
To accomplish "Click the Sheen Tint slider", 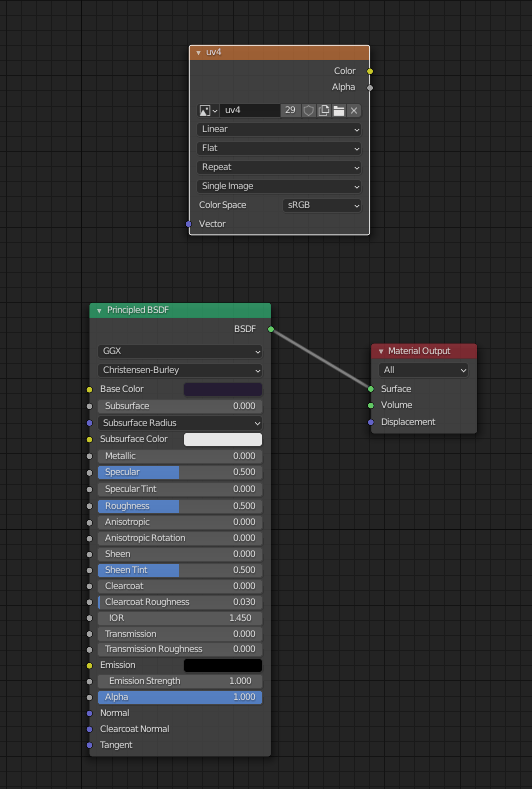I will 180,570.
